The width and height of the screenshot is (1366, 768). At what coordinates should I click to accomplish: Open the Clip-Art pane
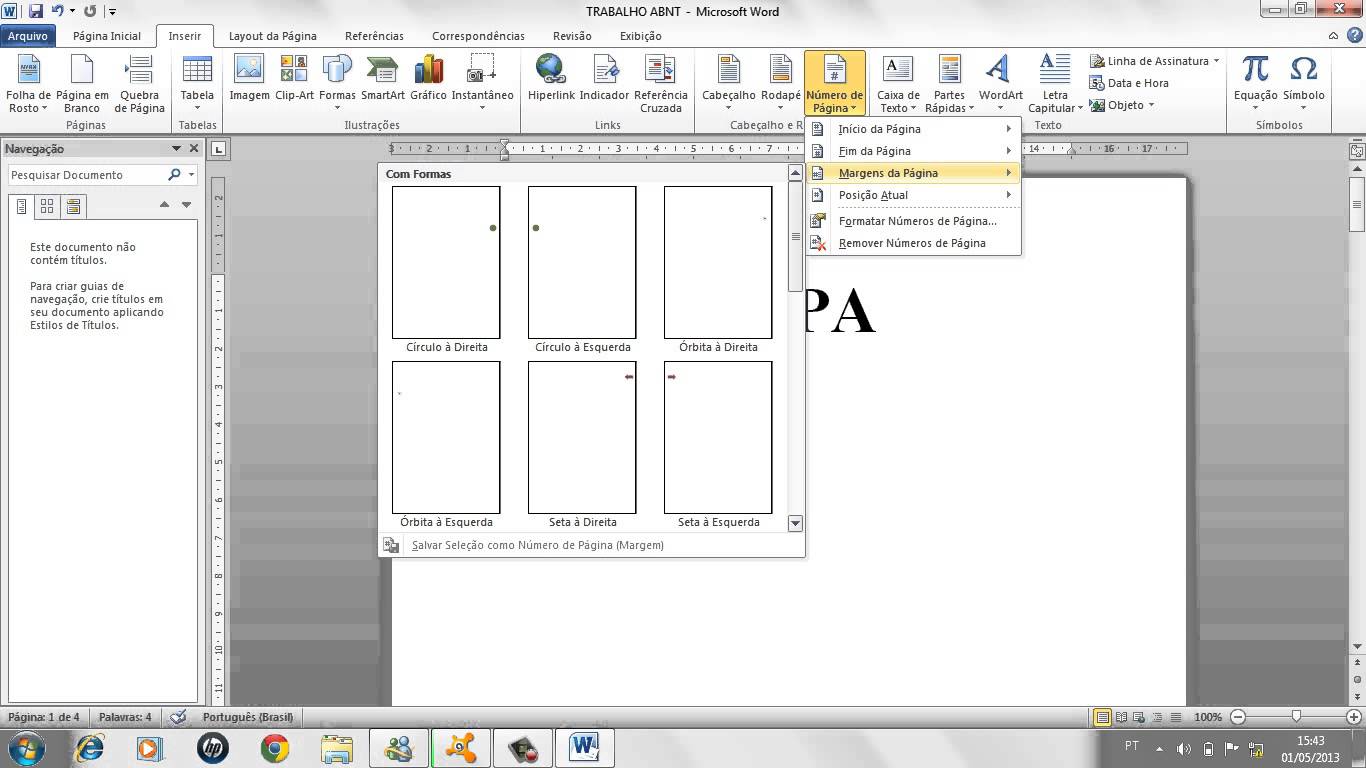coord(293,78)
